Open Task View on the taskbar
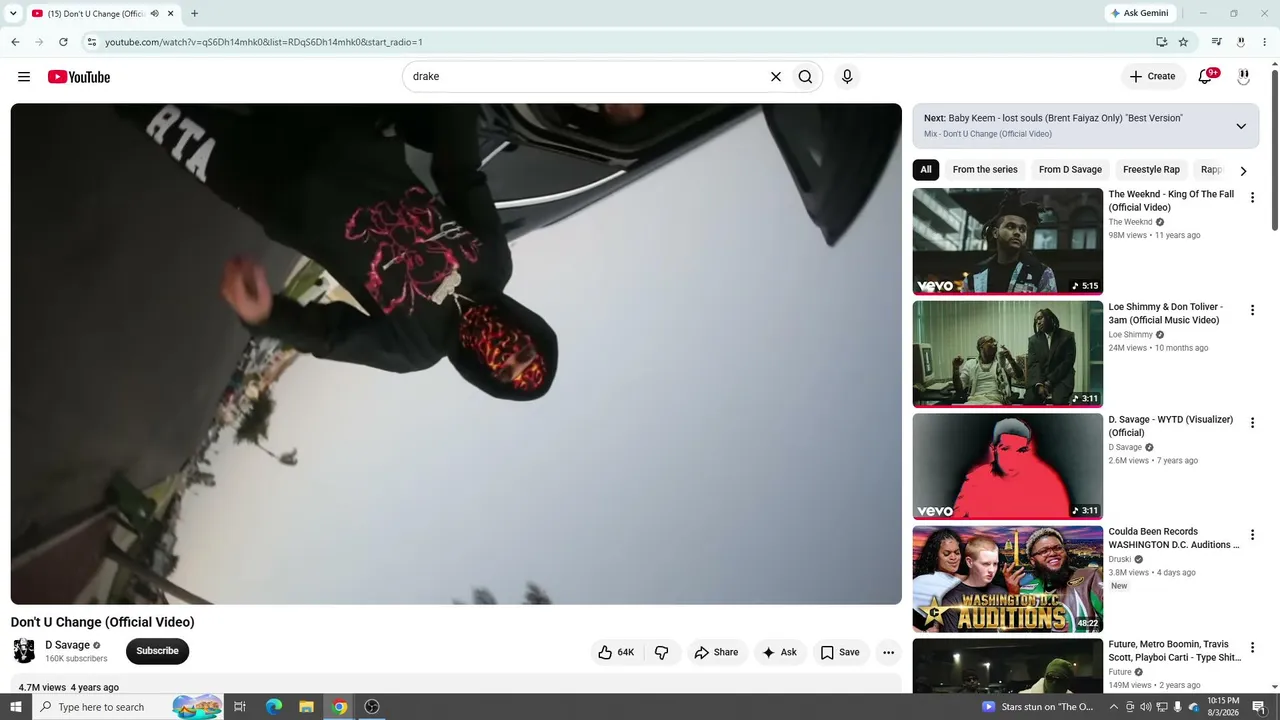Image resolution: width=1280 pixels, height=720 pixels. (240, 707)
